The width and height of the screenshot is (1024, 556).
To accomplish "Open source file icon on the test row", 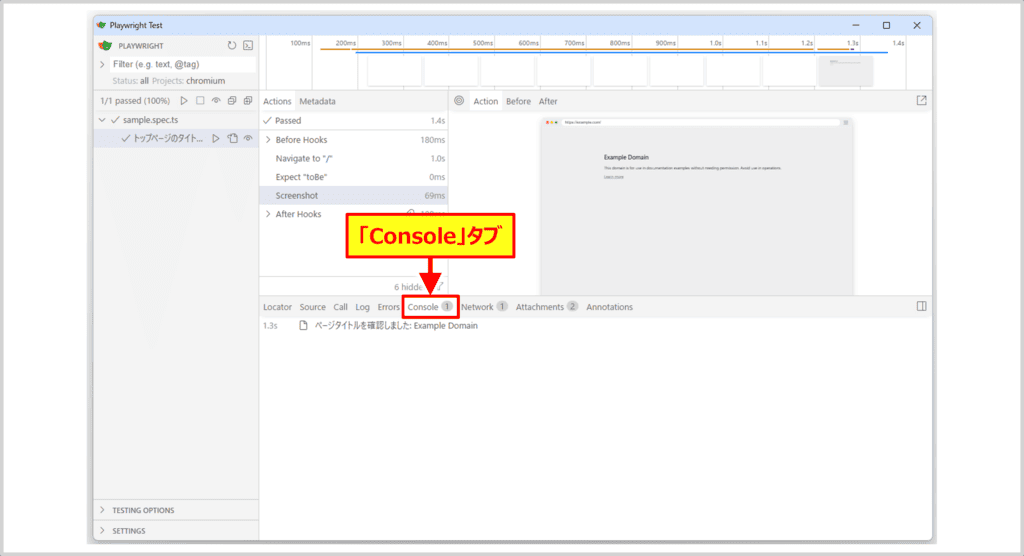I will 231,139.
